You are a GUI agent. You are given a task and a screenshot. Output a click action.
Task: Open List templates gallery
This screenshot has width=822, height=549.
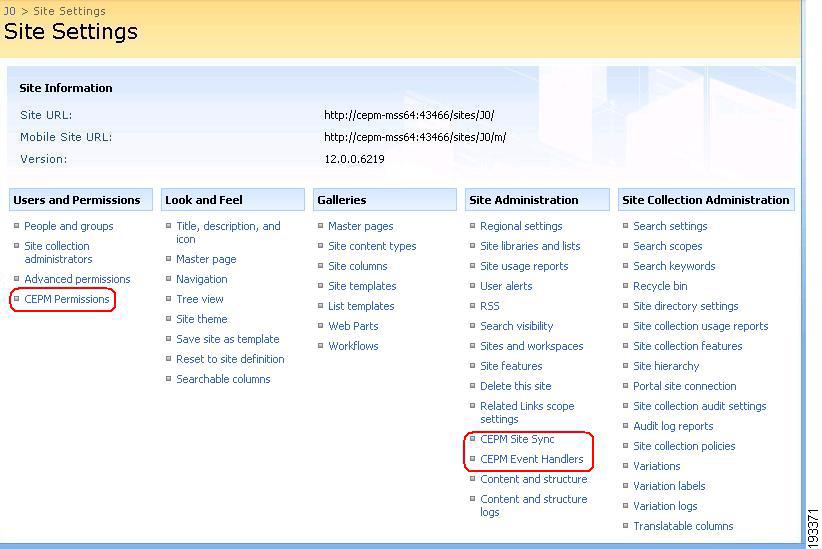[x=361, y=306]
